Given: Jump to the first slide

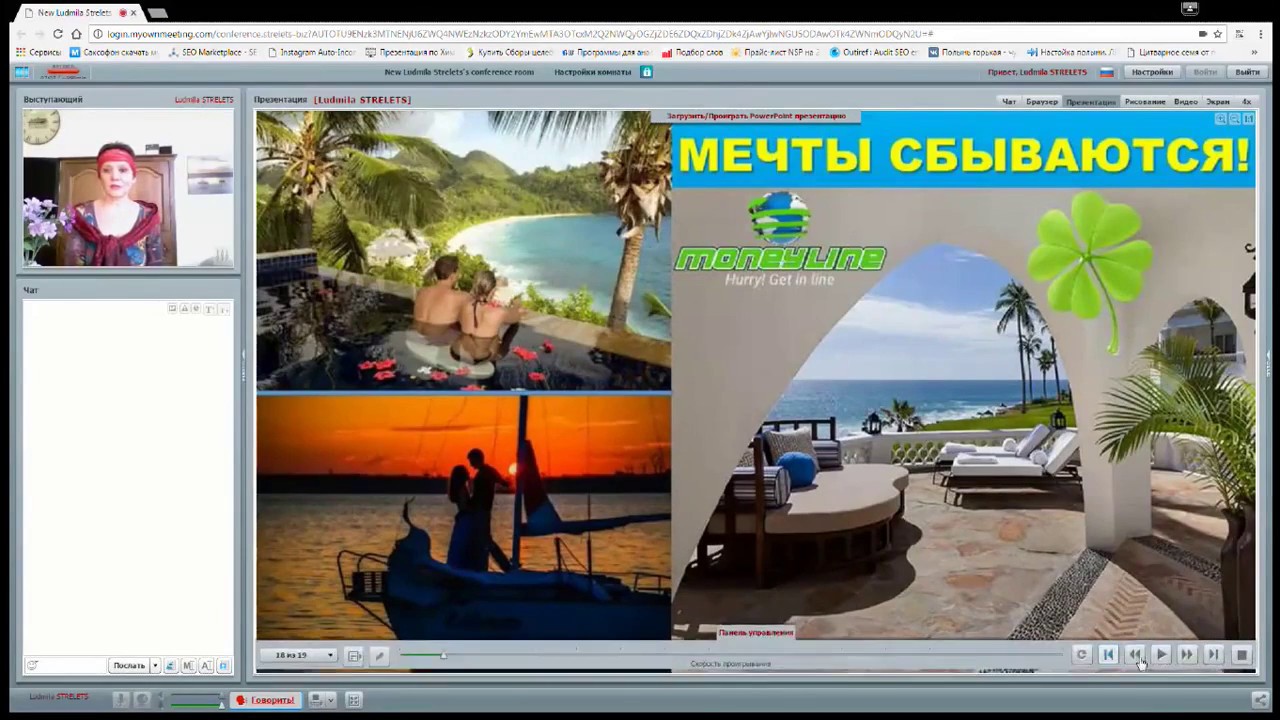Looking at the screenshot, I should [x=1108, y=655].
